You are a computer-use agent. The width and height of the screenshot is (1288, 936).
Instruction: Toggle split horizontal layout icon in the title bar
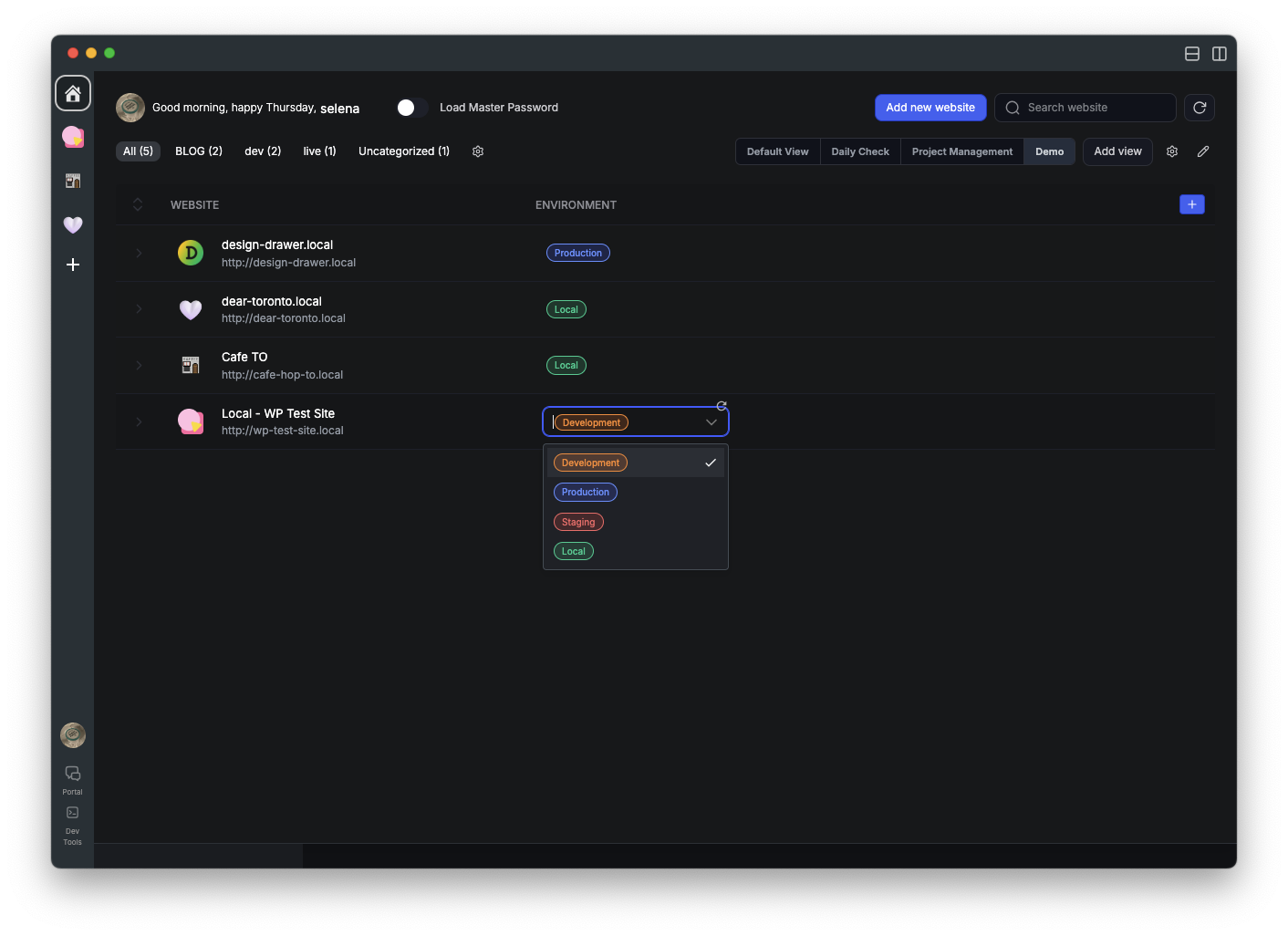click(1191, 54)
